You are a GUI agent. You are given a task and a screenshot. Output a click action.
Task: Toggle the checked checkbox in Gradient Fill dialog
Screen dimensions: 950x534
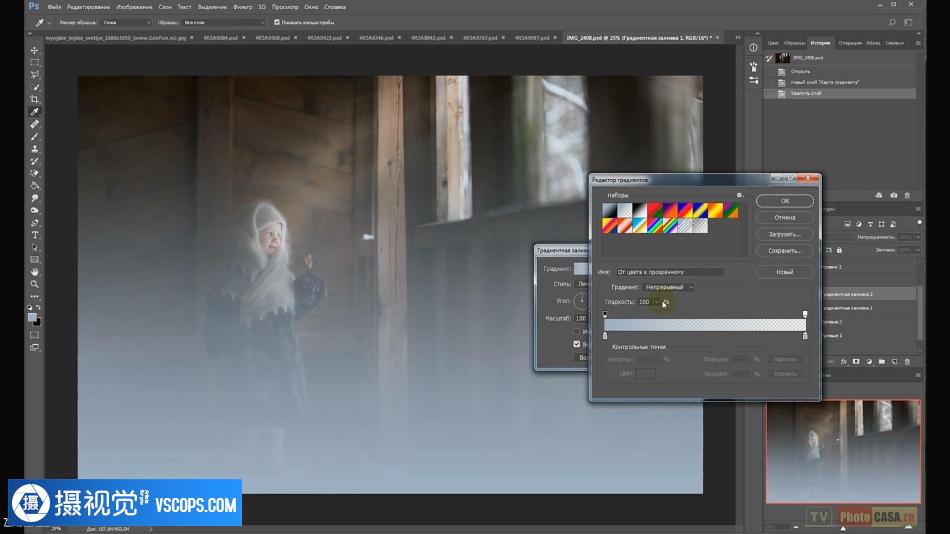tap(577, 344)
